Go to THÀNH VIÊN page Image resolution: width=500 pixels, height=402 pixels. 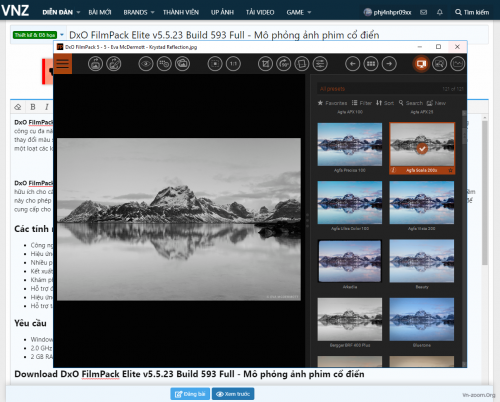click(x=181, y=12)
